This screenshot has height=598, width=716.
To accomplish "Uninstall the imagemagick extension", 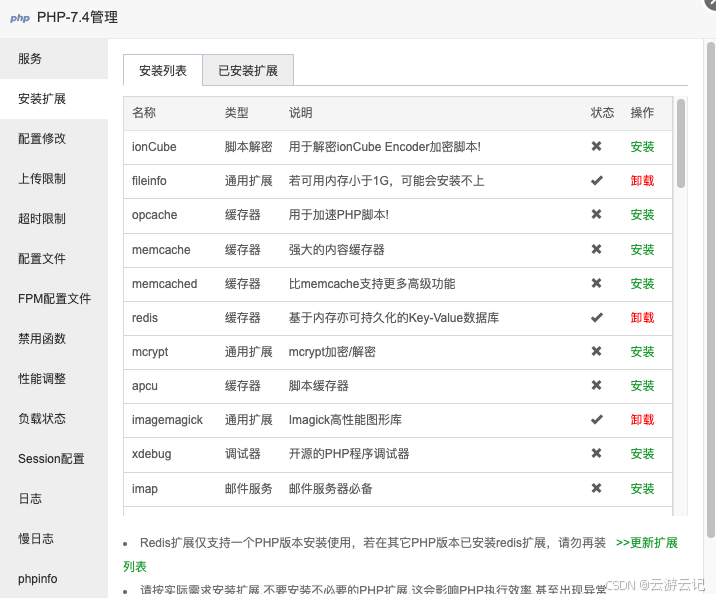I will point(642,420).
